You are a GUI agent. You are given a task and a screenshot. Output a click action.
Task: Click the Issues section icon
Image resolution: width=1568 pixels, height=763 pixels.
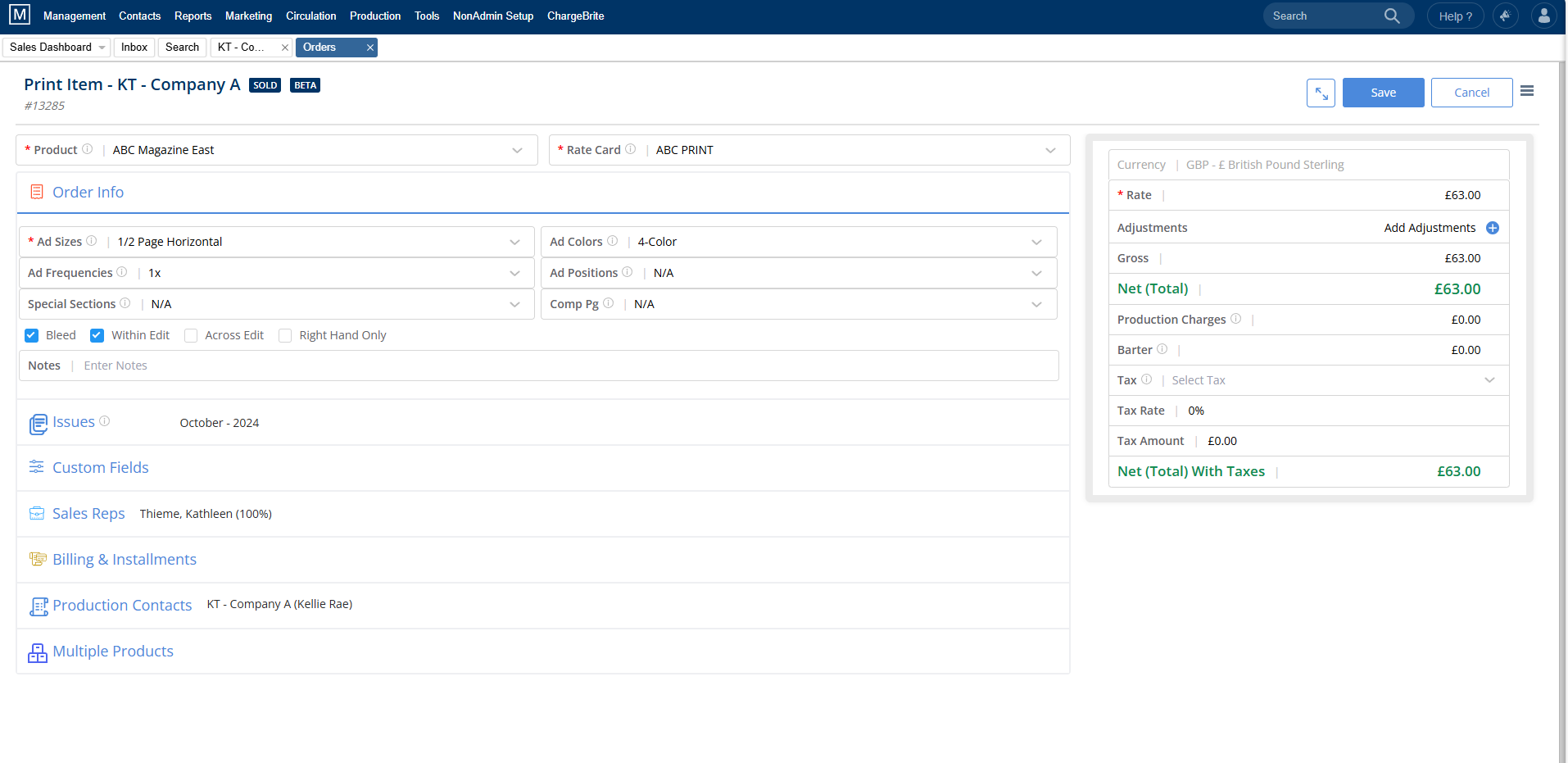coord(38,424)
